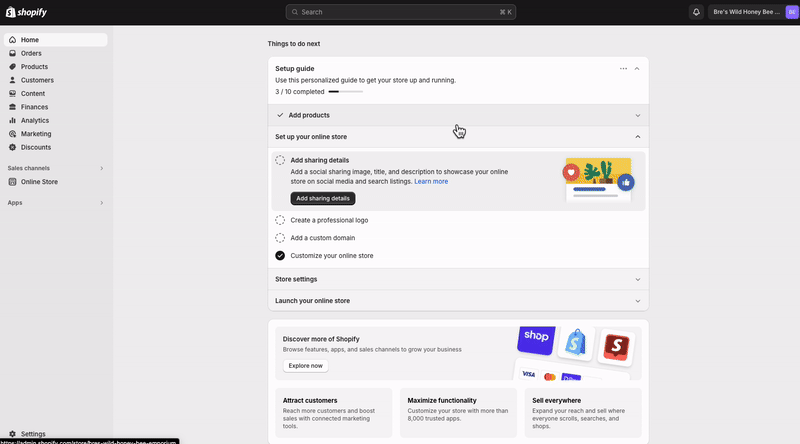The image size is (800, 444).
Task: Open the Attract customers card
Action: (x=334, y=413)
